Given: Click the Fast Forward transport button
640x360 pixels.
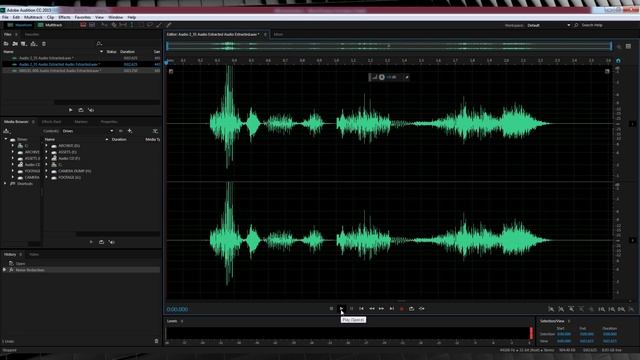Looking at the screenshot, I should (x=382, y=309).
